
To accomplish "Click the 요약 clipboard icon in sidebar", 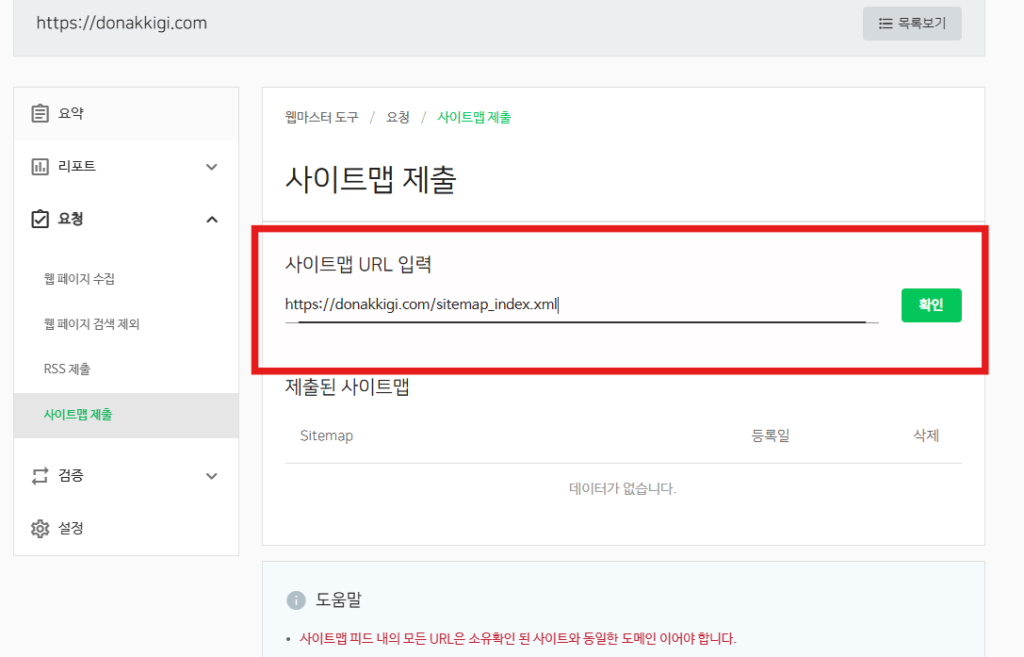I will pos(40,113).
